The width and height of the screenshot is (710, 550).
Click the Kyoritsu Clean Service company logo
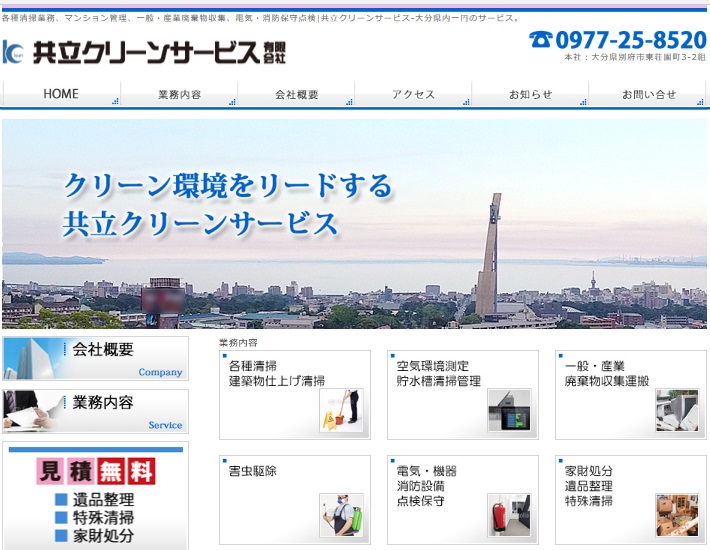click(145, 51)
